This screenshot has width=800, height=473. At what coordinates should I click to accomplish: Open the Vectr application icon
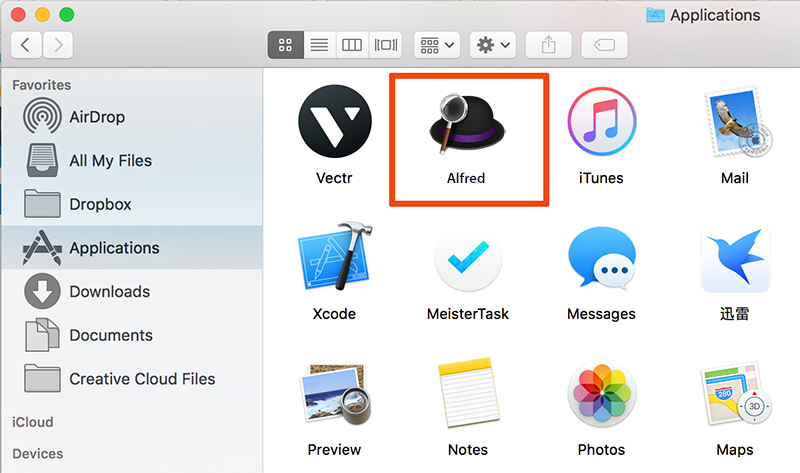pos(335,121)
